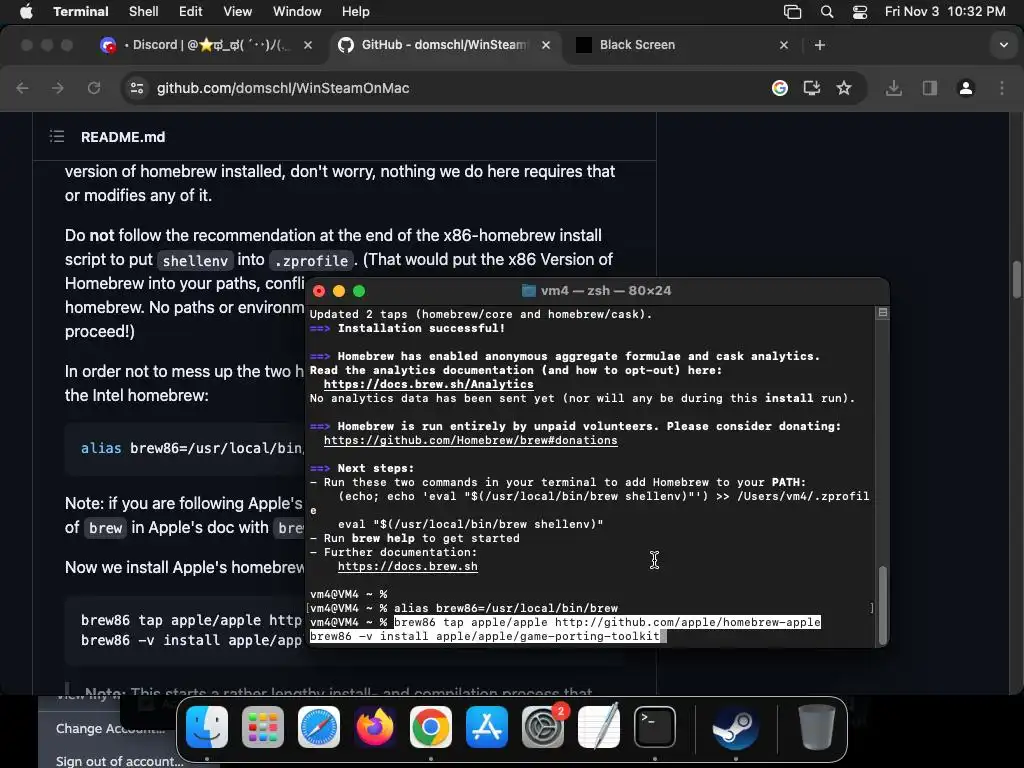Open Chrome three-dot menu
The height and width of the screenshot is (768, 1024).
1002,88
